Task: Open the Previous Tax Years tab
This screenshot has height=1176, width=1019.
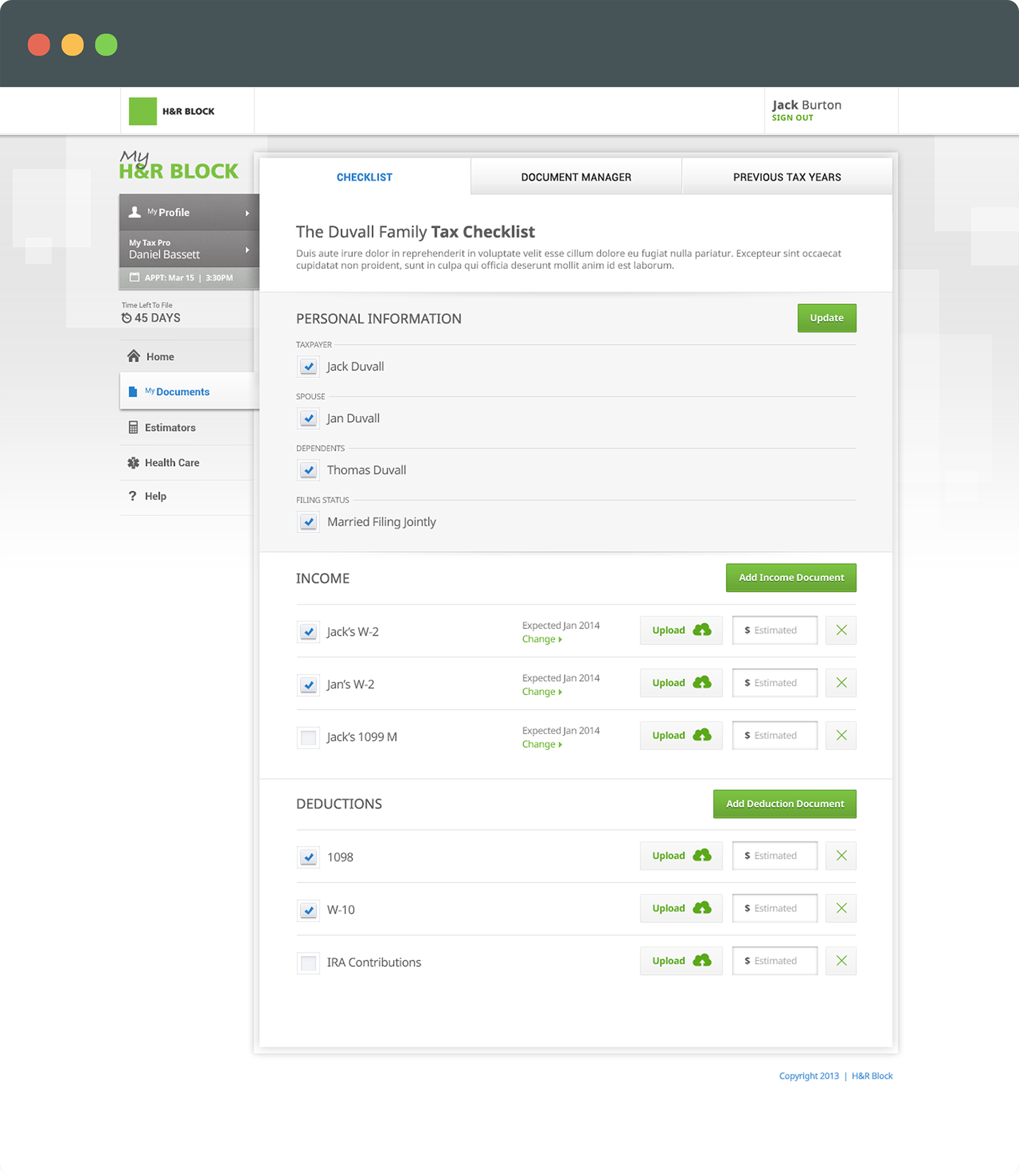Action: click(x=786, y=177)
